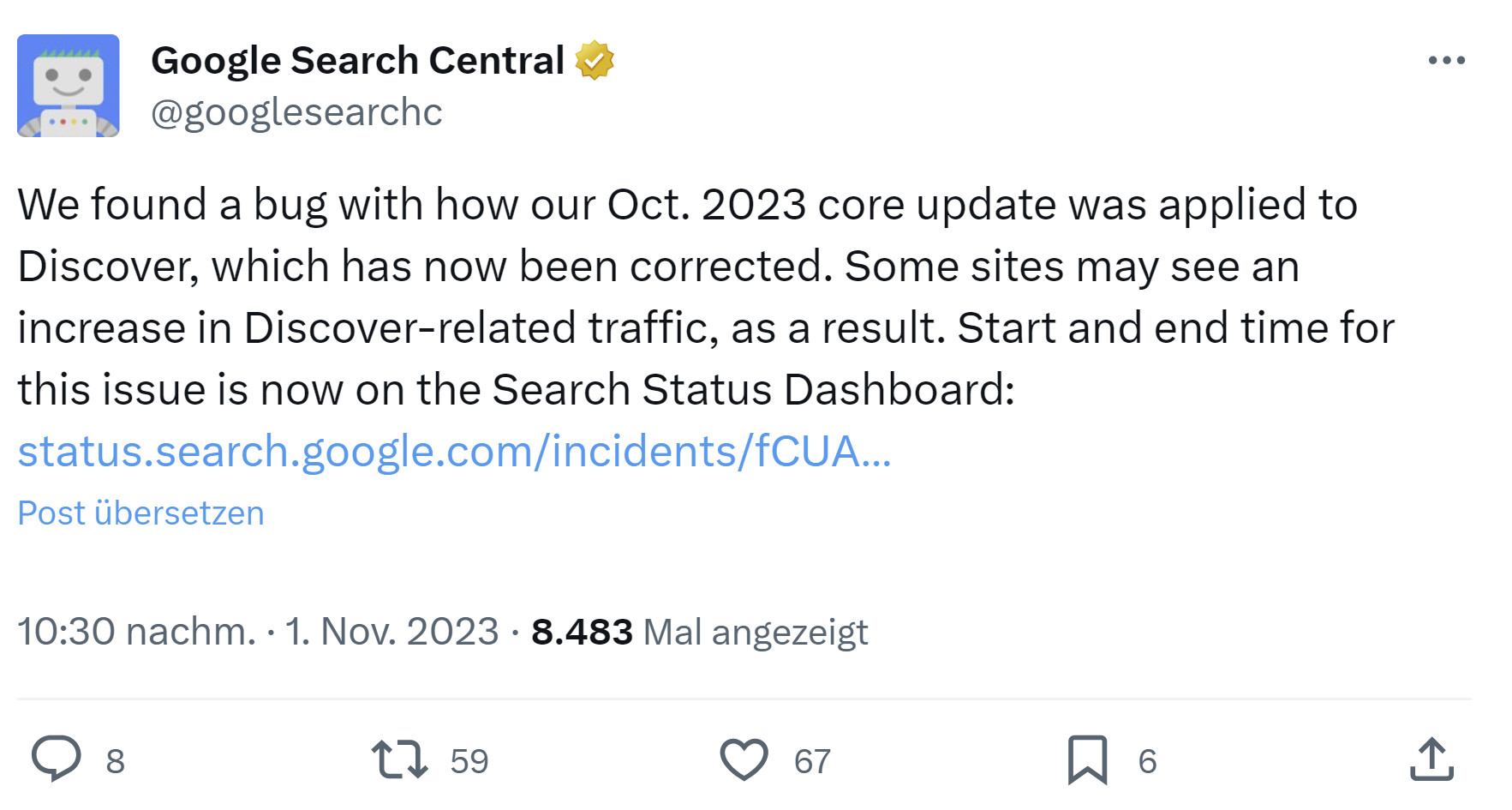Open the reply icon on the tweet

click(x=57, y=758)
